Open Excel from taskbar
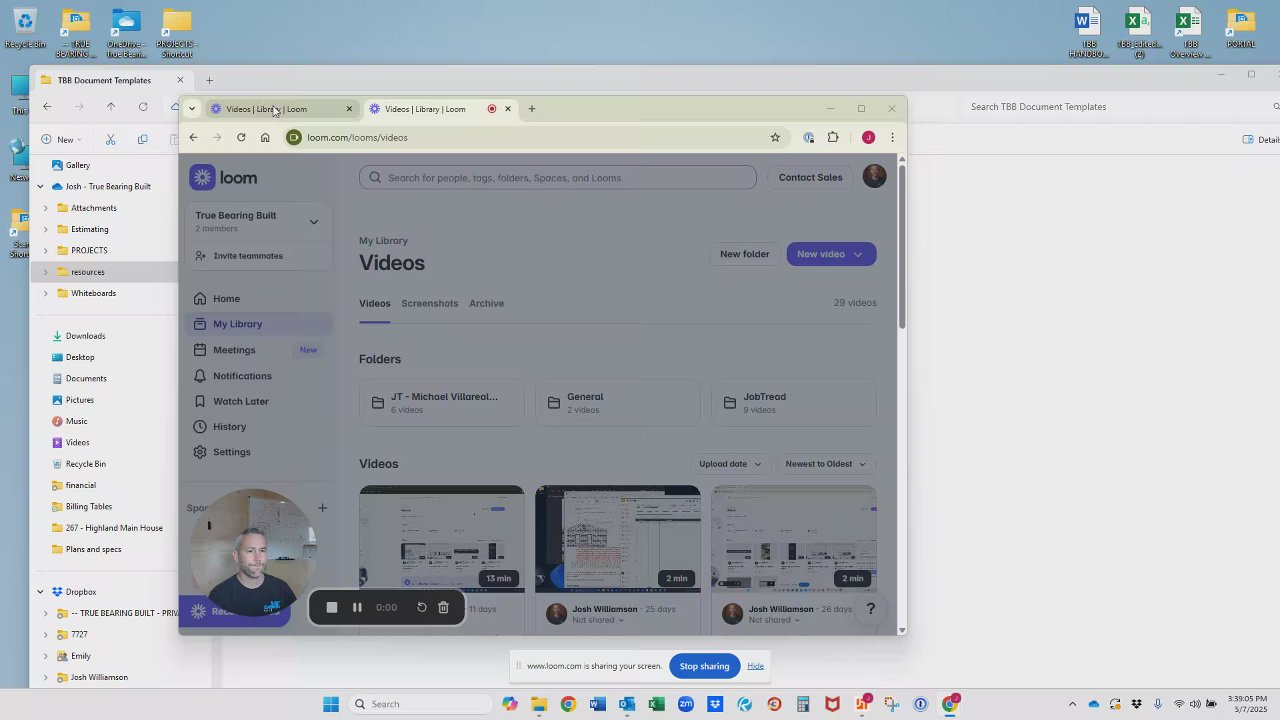Image resolution: width=1280 pixels, height=720 pixels. tap(656, 704)
